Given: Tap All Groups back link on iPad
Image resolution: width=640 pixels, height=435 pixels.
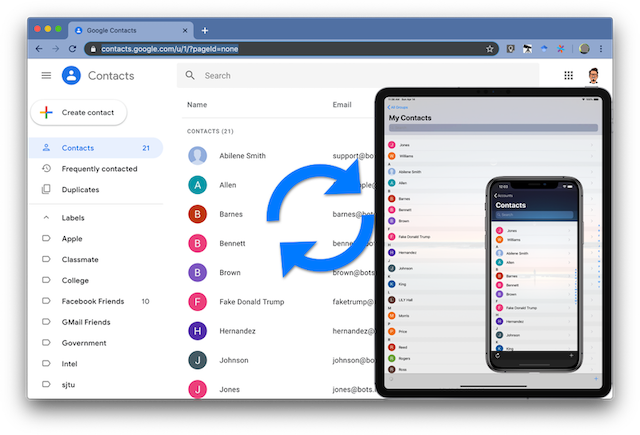Looking at the screenshot, I should click(398, 107).
